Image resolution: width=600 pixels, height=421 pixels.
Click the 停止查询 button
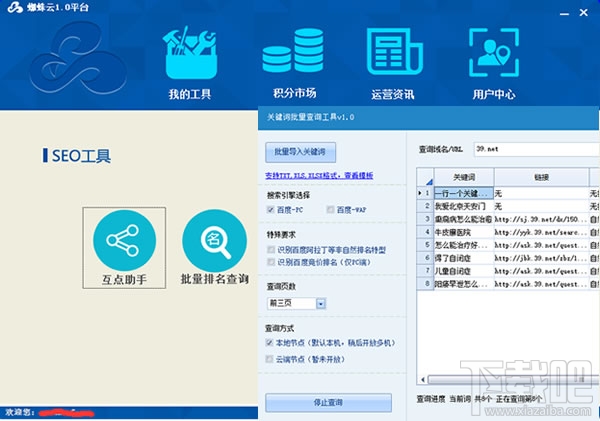click(x=328, y=403)
